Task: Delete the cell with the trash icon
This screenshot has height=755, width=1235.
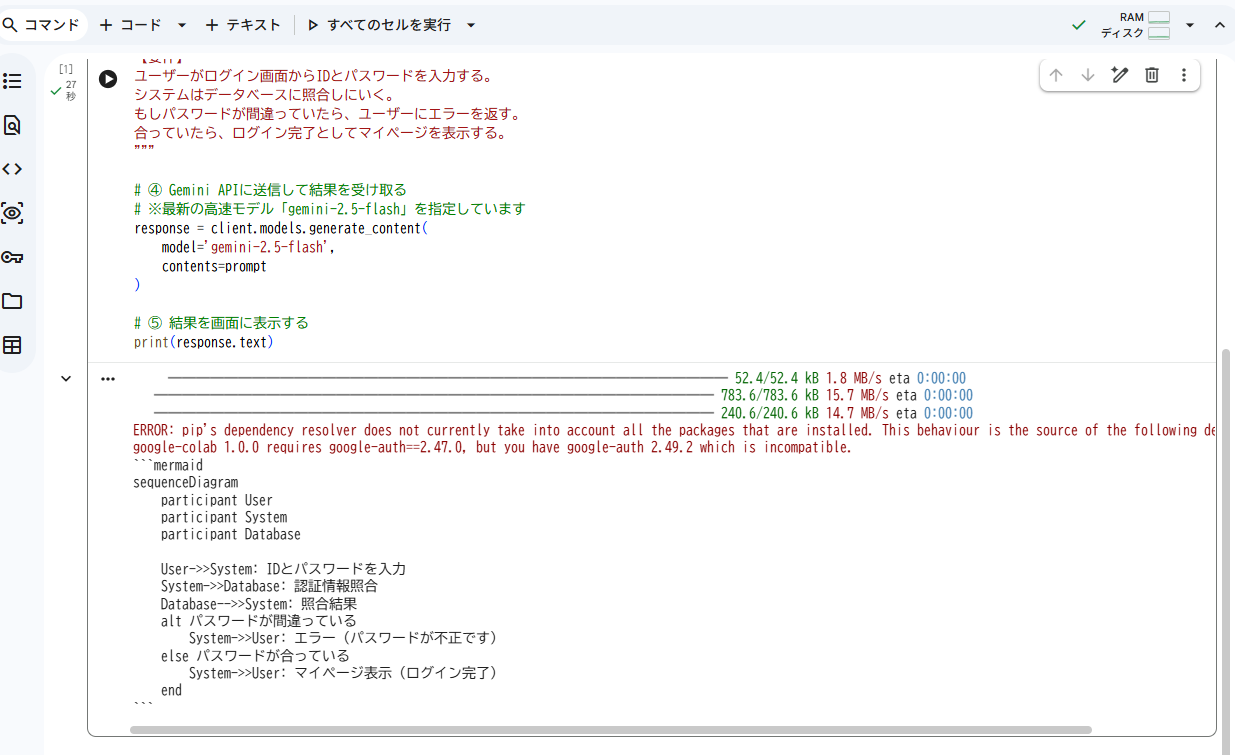Action: (1152, 75)
